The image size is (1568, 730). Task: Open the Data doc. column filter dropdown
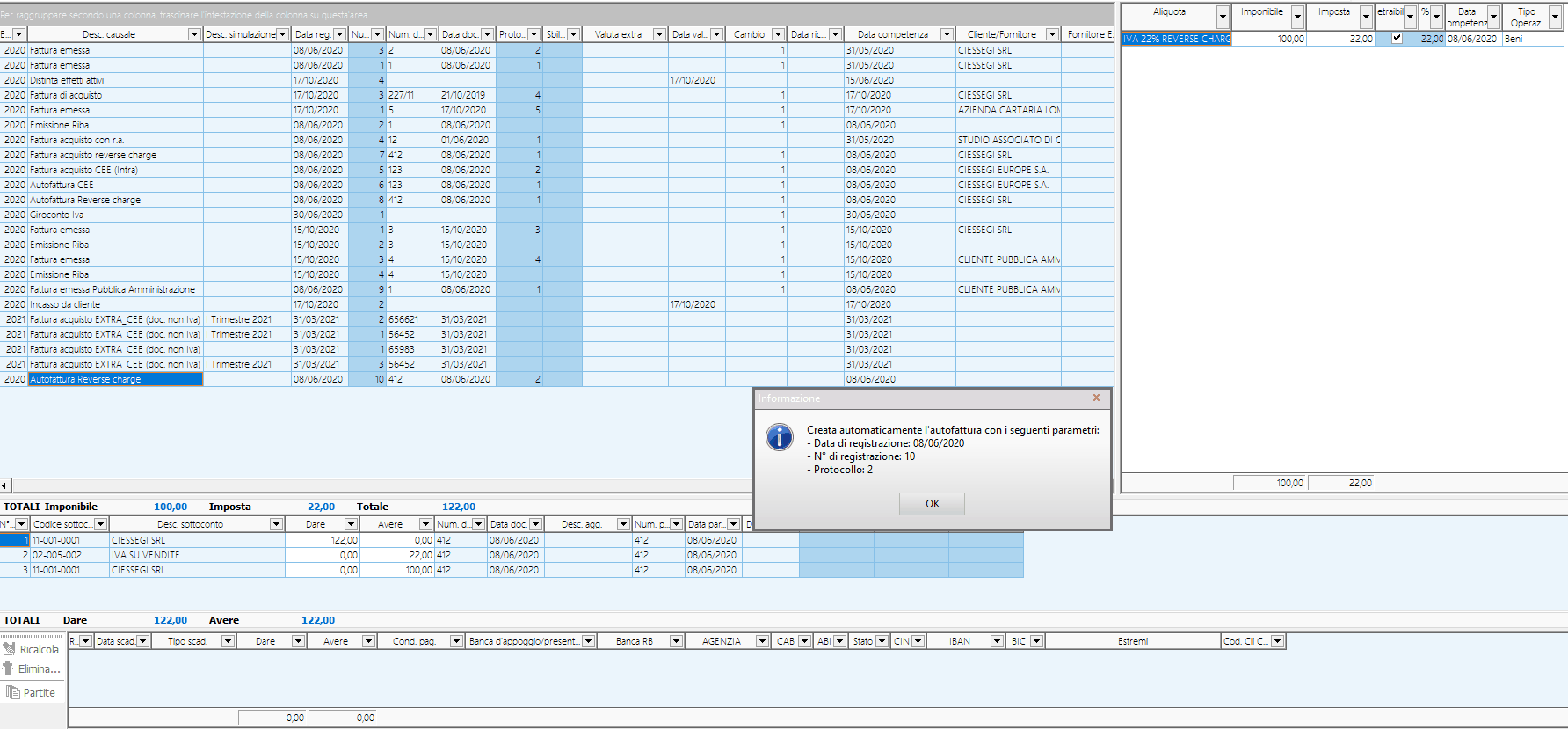point(487,34)
